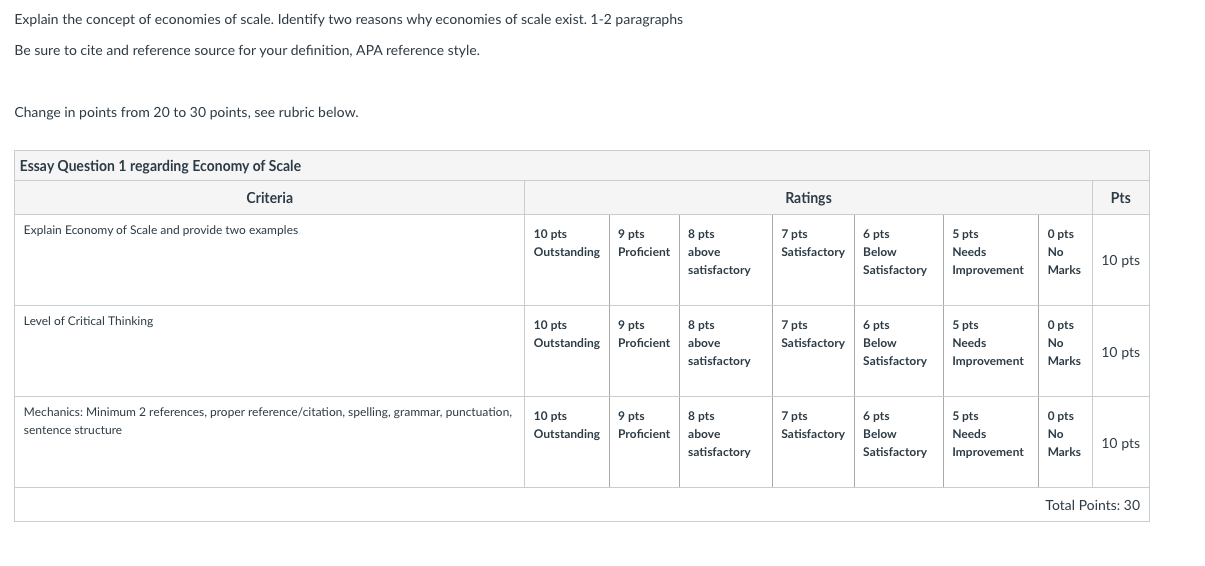Select 10 pts Outstanding in Mechanics row
The image size is (1205, 566).
[566, 442]
